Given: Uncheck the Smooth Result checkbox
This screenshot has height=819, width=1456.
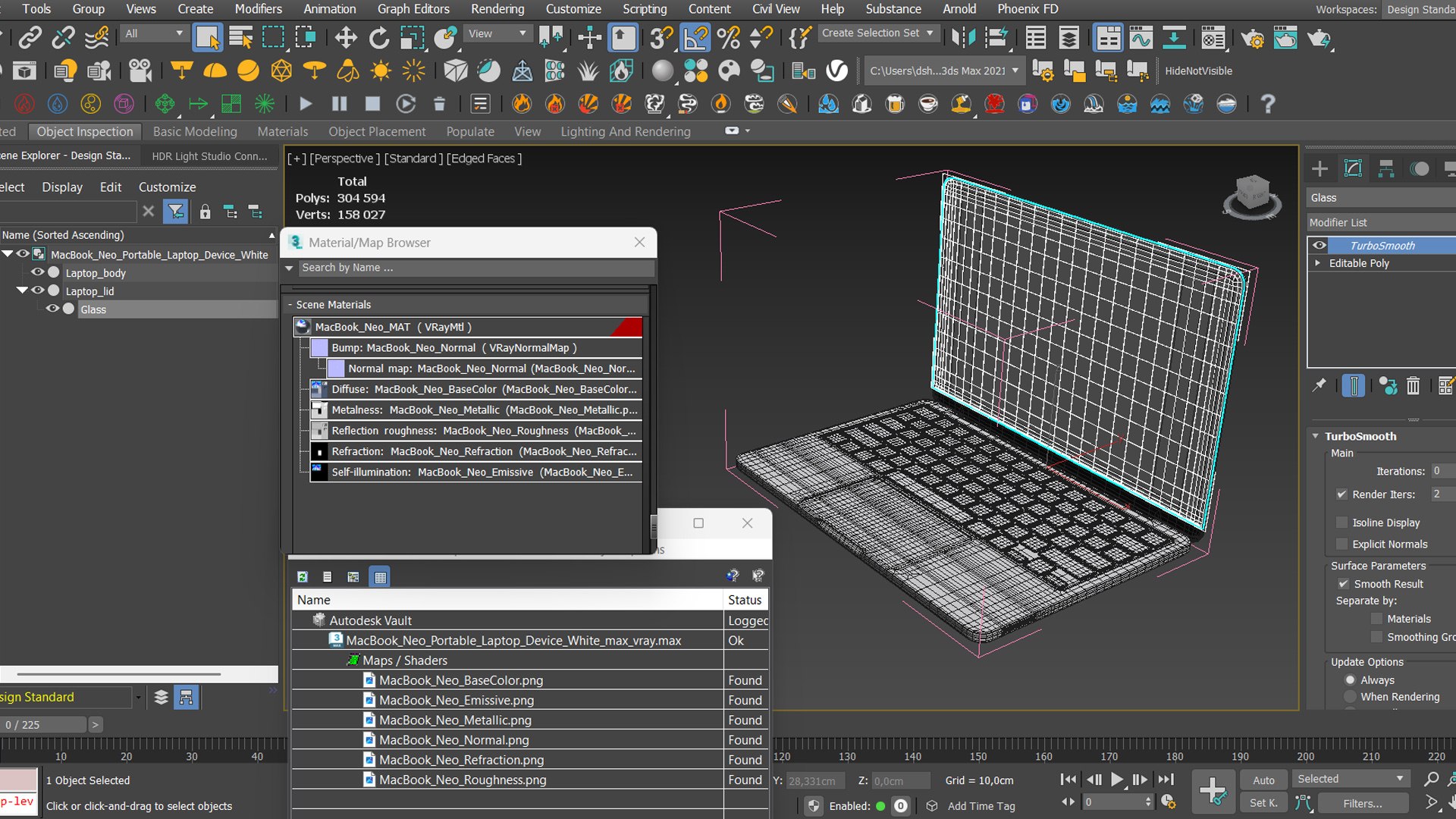Looking at the screenshot, I should pos(1343,584).
